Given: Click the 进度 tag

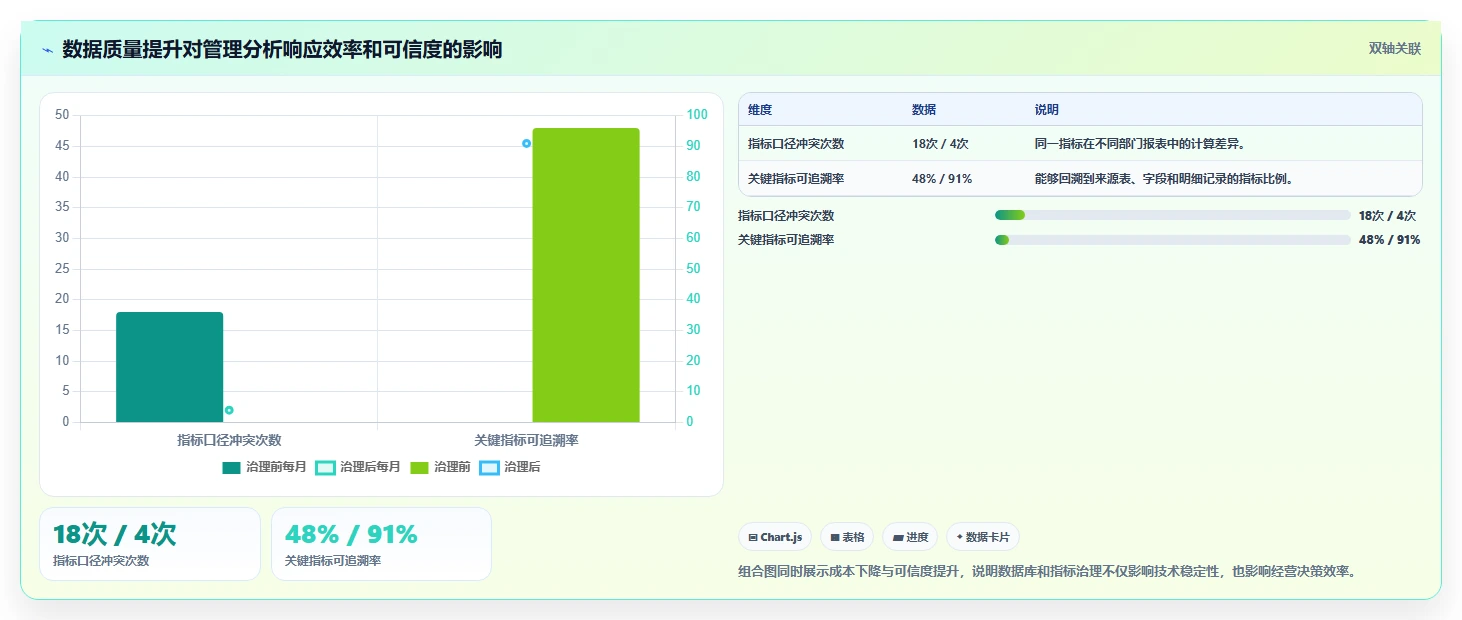Looking at the screenshot, I should click(x=910, y=537).
